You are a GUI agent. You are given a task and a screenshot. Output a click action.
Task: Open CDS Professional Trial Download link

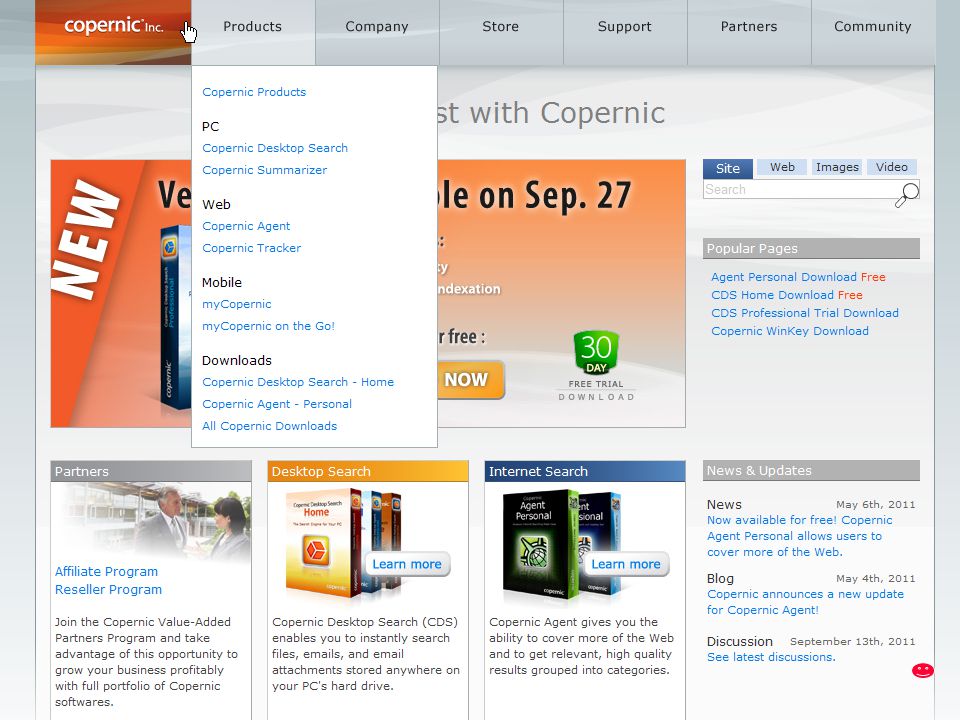point(804,313)
